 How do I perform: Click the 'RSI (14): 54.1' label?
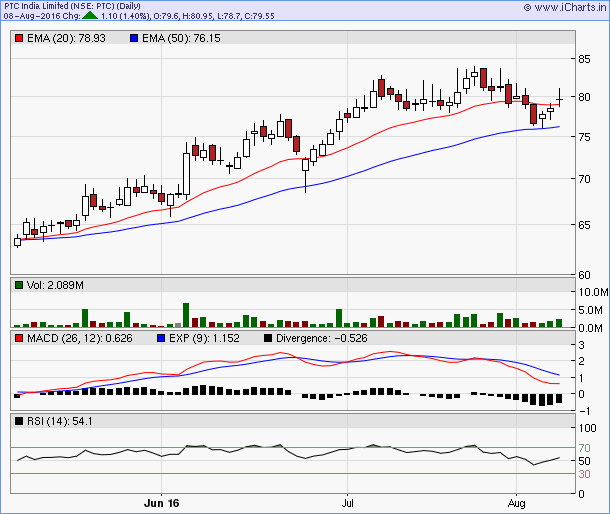60,421
